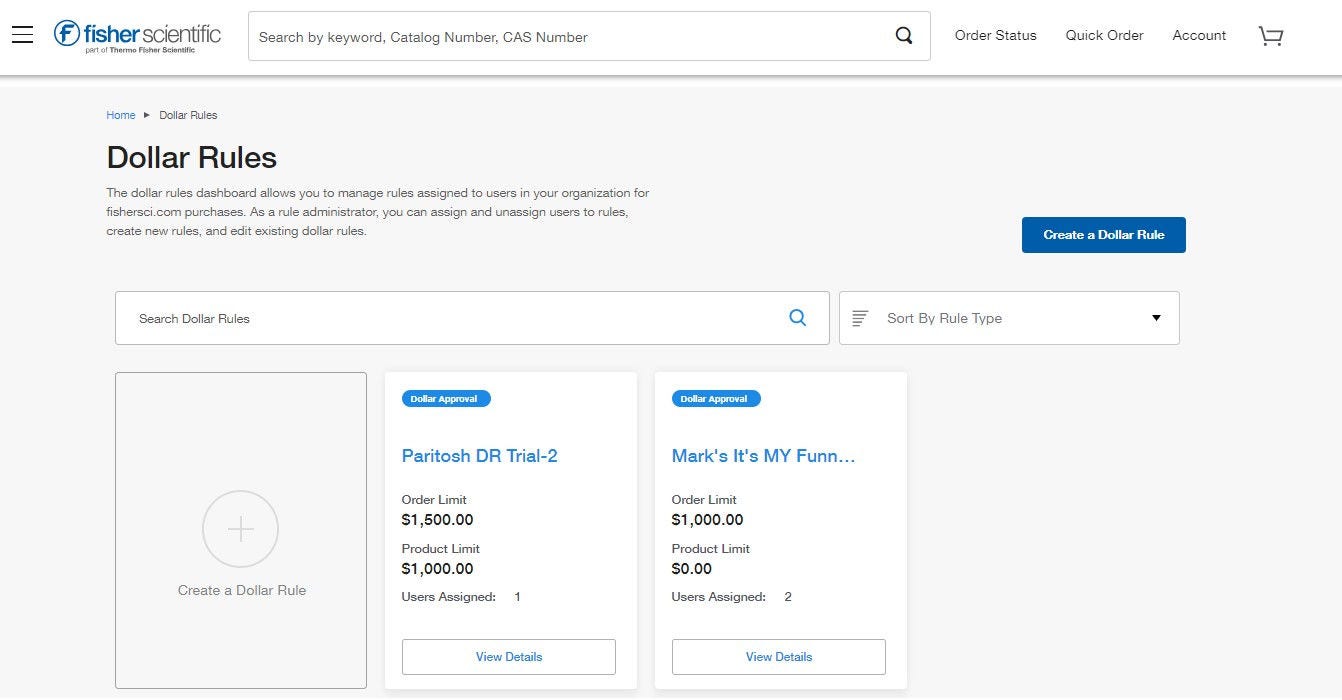Click the Fisher Scientific logo
This screenshot has width=1342, height=700.
tap(135, 34)
